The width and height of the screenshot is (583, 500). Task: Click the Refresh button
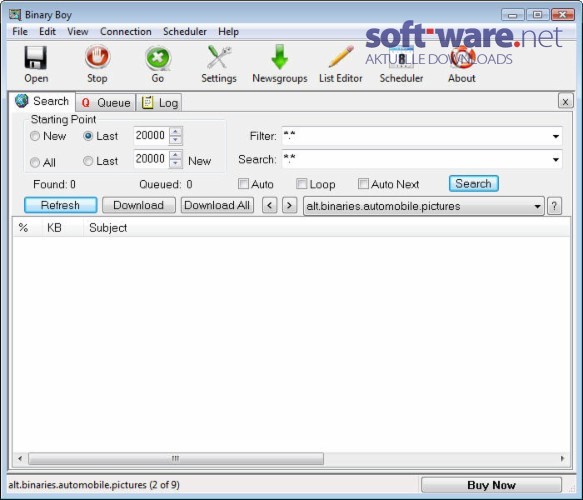click(61, 205)
